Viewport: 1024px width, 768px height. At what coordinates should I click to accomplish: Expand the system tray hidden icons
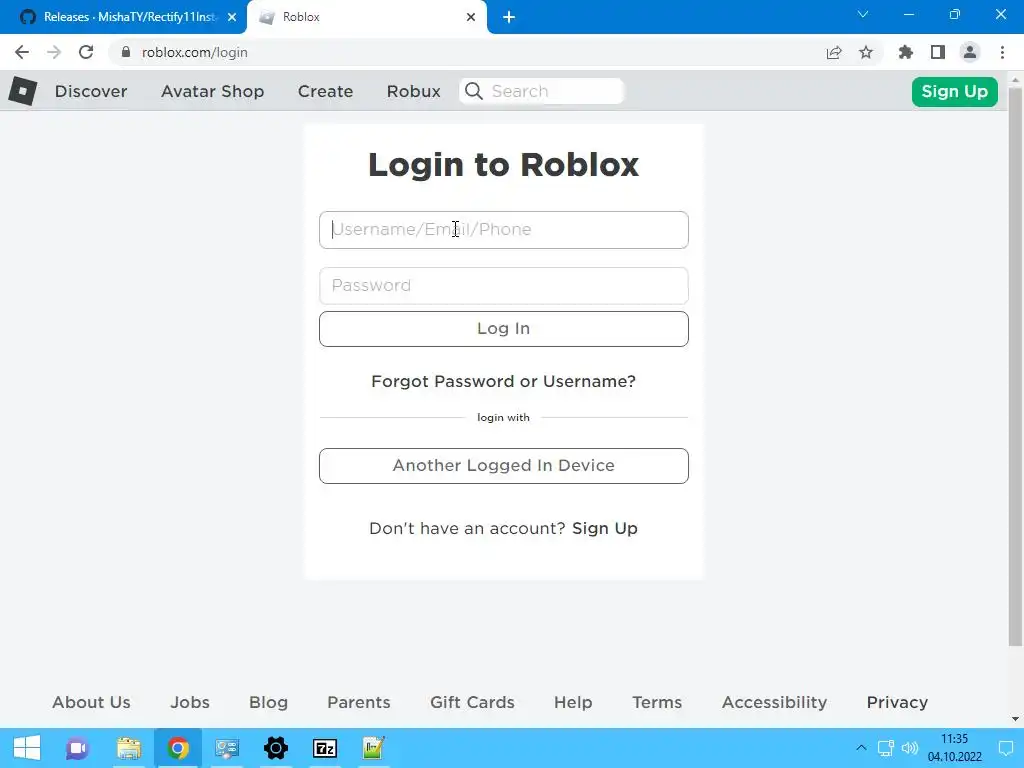(861, 748)
